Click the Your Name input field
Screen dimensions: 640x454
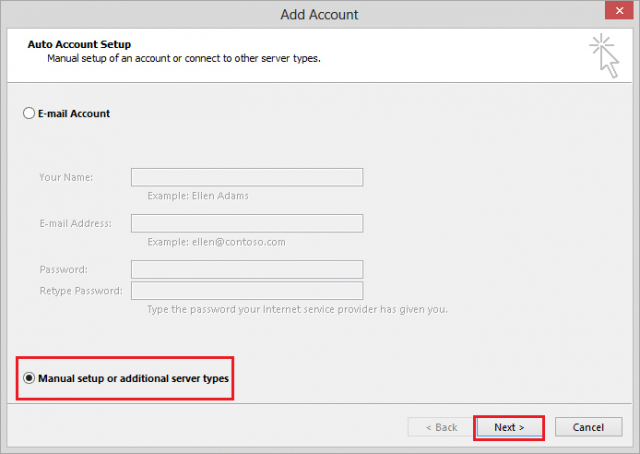(x=247, y=177)
